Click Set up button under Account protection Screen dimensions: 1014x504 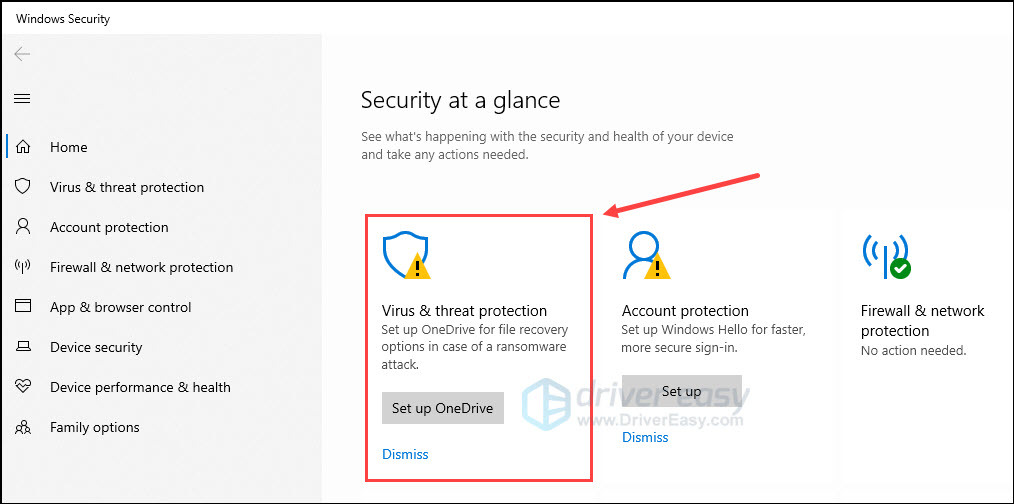682,391
